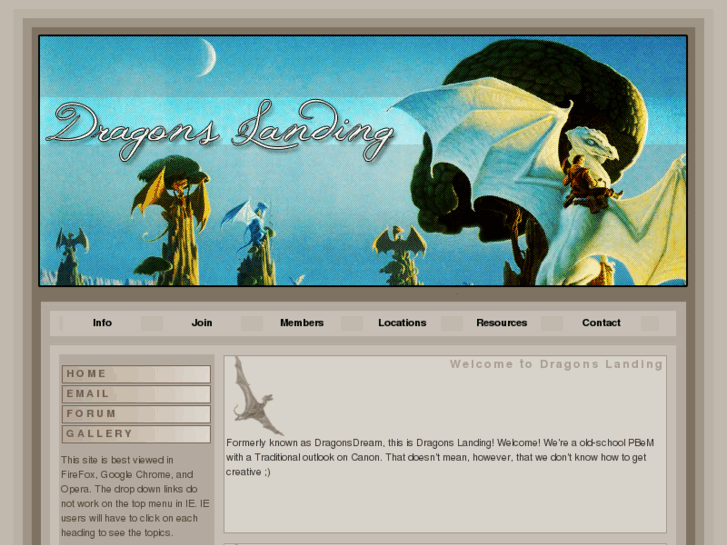Open the Resources menu heading
The width and height of the screenshot is (727, 545).
(502, 323)
